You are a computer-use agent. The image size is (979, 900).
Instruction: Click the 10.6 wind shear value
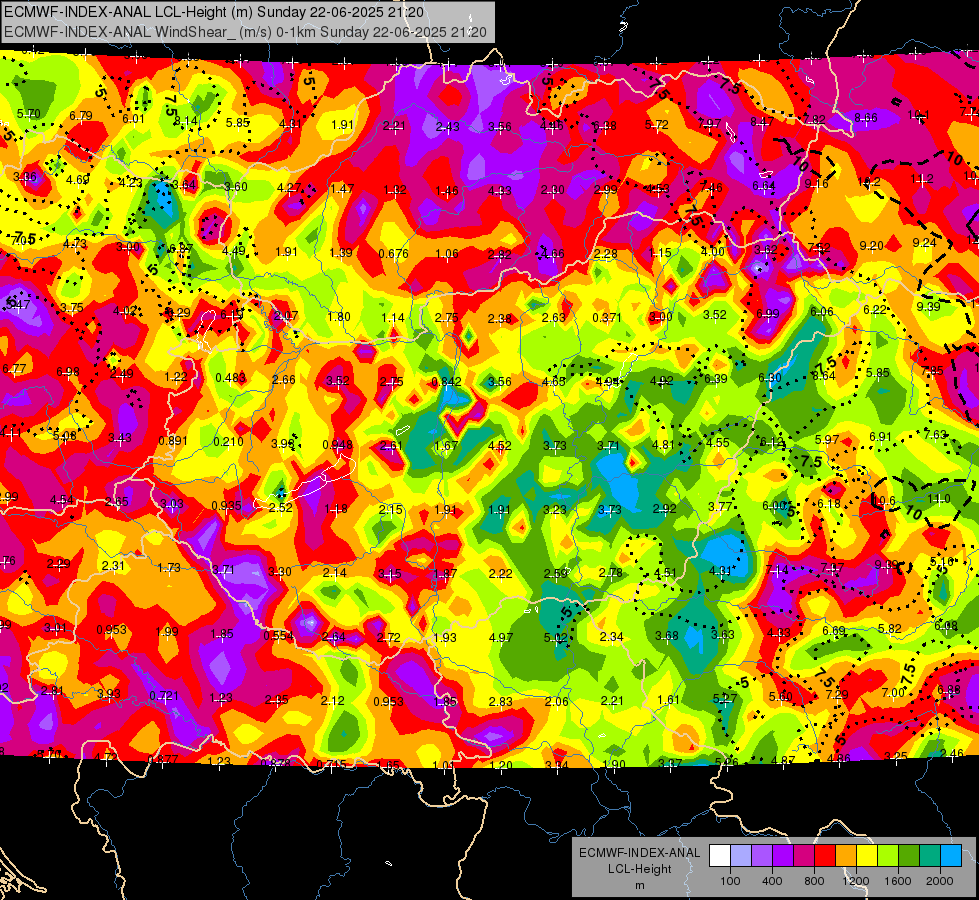(x=884, y=501)
